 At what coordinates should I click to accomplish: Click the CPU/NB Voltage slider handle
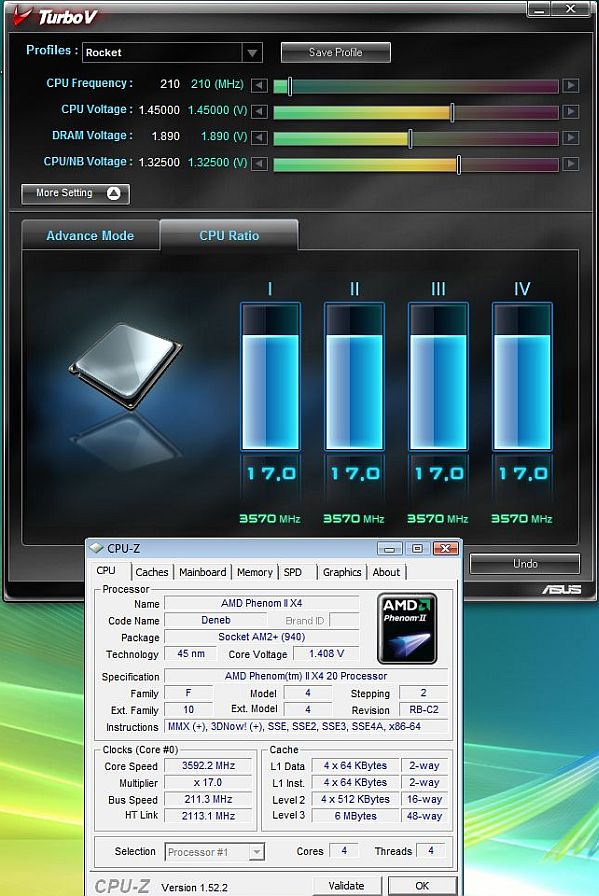[x=458, y=165]
